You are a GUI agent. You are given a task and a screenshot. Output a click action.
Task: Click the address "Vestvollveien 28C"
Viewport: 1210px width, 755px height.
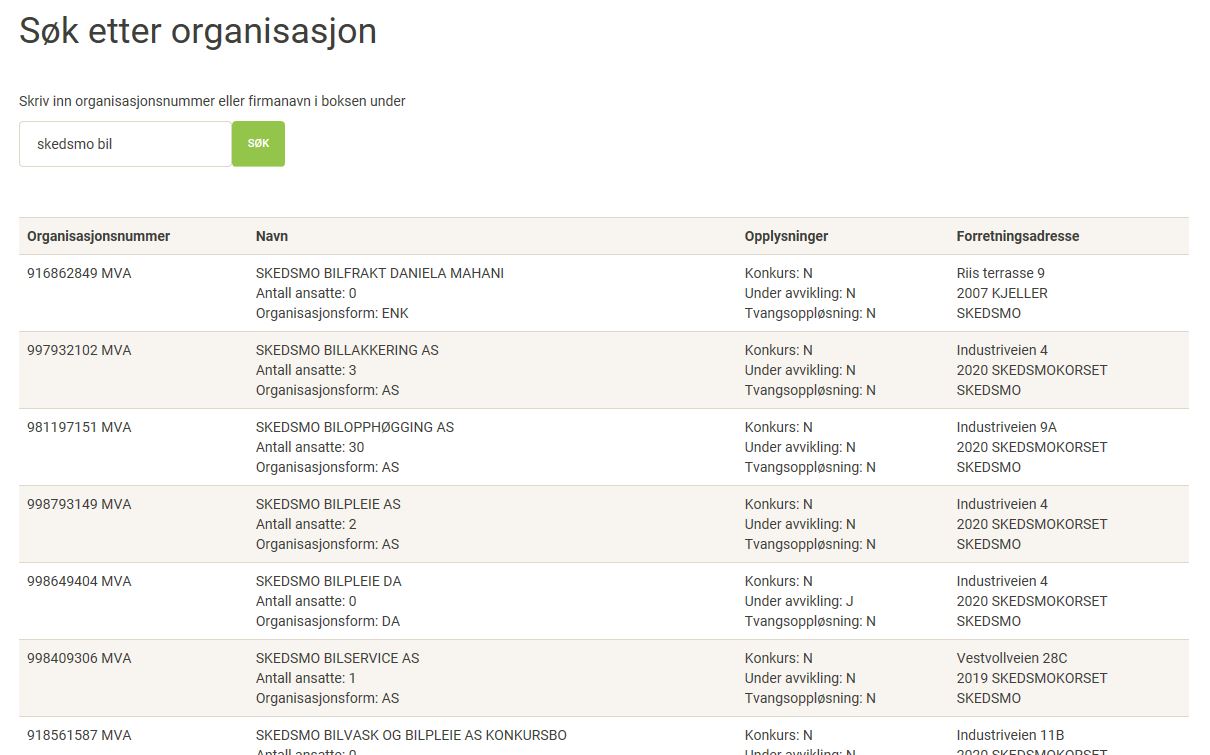(x=1012, y=658)
